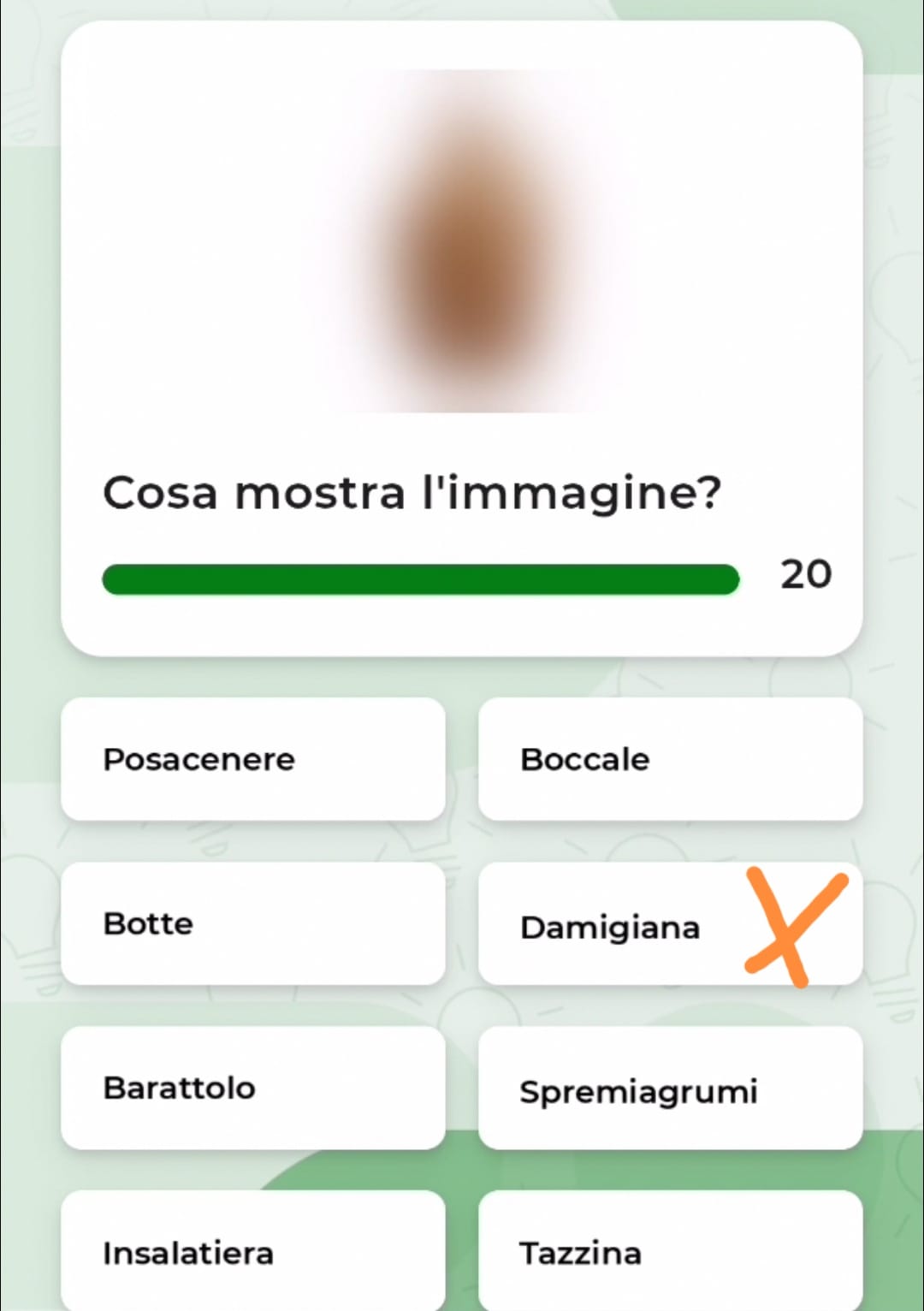Pick the "Botte" answer button
Screen dimensions: 924x1311
[x=252, y=923]
